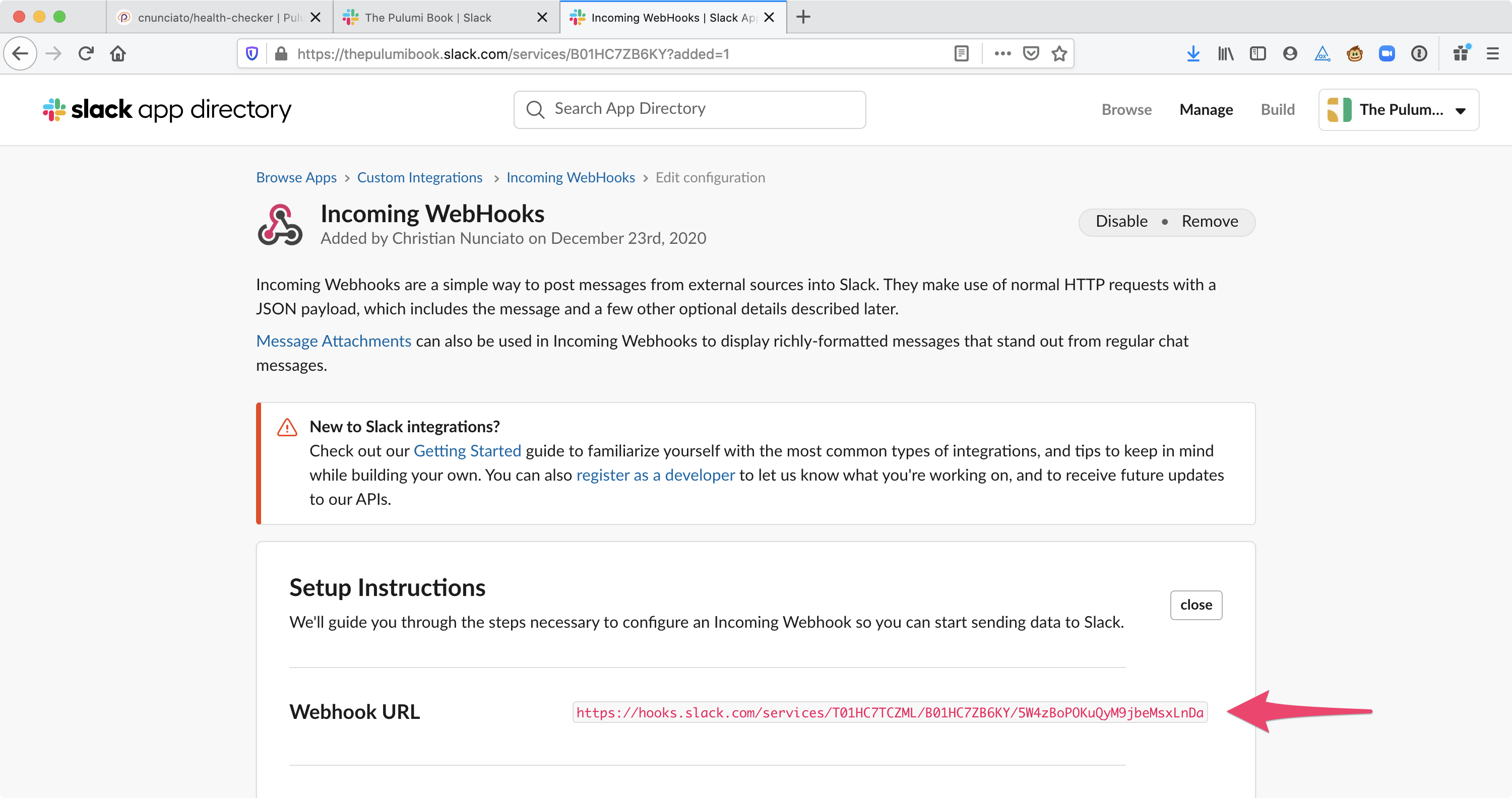The height and width of the screenshot is (798, 1512).
Task: Click the macOS green fullscreen button
Action: click(59, 17)
